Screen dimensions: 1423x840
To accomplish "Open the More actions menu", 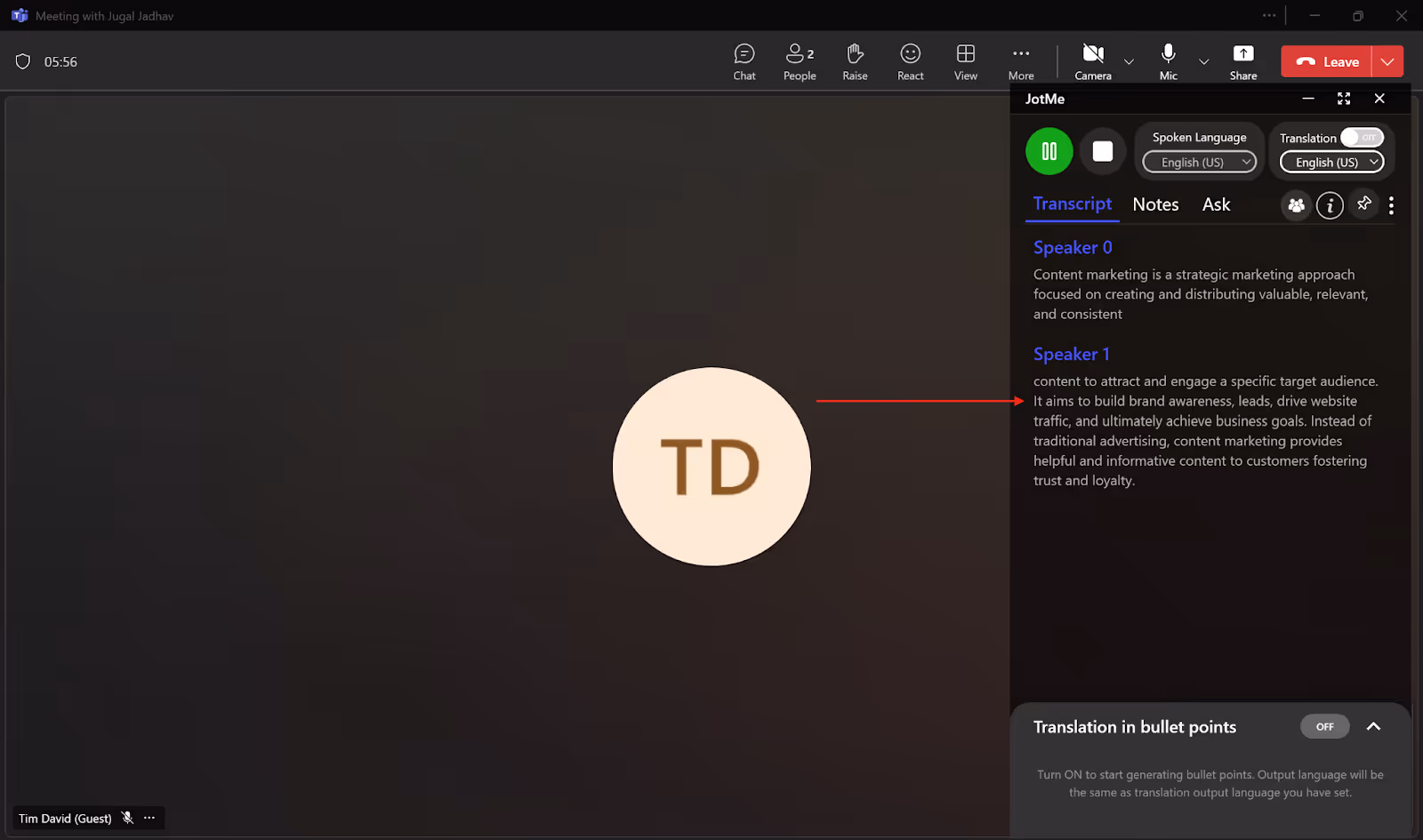I will [x=1021, y=62].
